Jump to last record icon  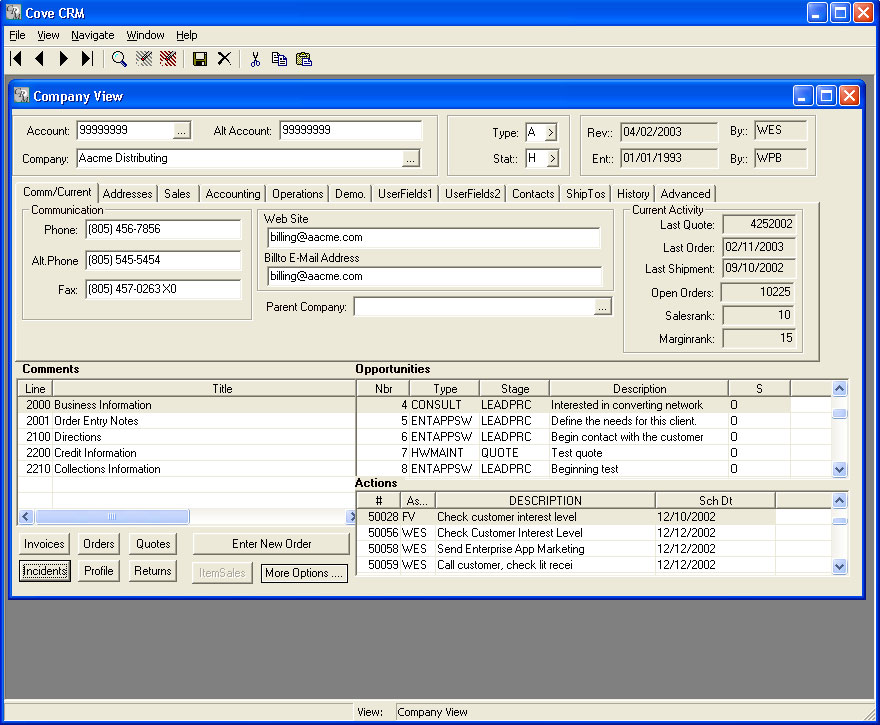[87, 58]
